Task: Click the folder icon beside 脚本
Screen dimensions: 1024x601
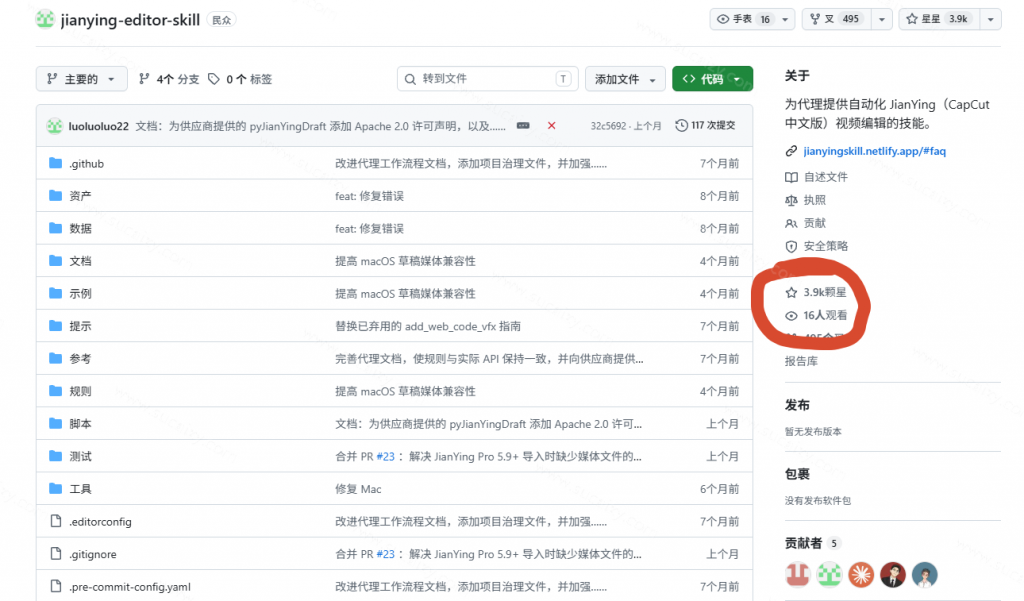Action: pyautogui.click(x=56, y=423)
